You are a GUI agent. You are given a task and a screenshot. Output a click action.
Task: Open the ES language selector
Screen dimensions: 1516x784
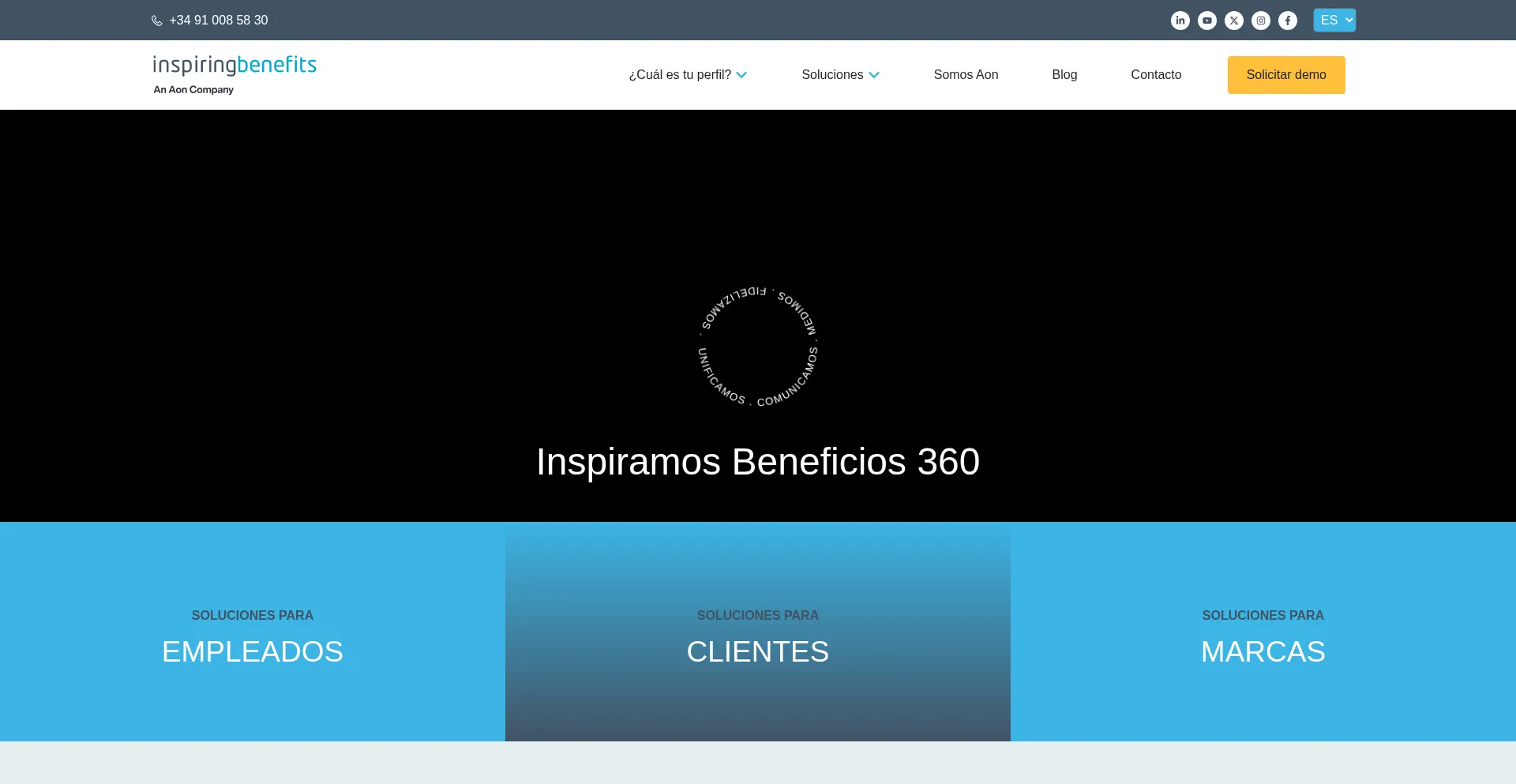coord(1334,21)
